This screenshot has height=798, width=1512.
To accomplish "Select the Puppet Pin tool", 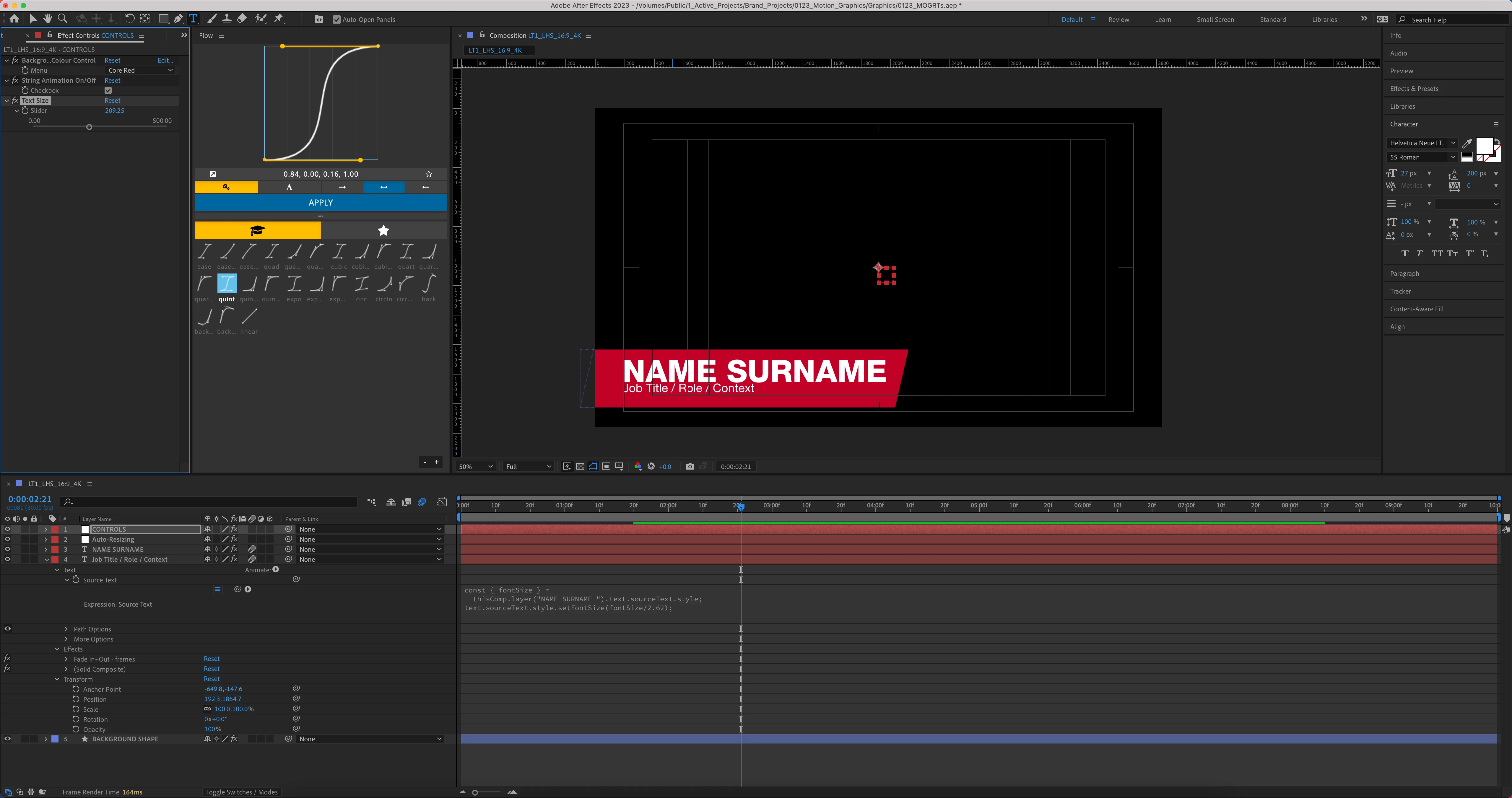I will [x=279, y=19].
